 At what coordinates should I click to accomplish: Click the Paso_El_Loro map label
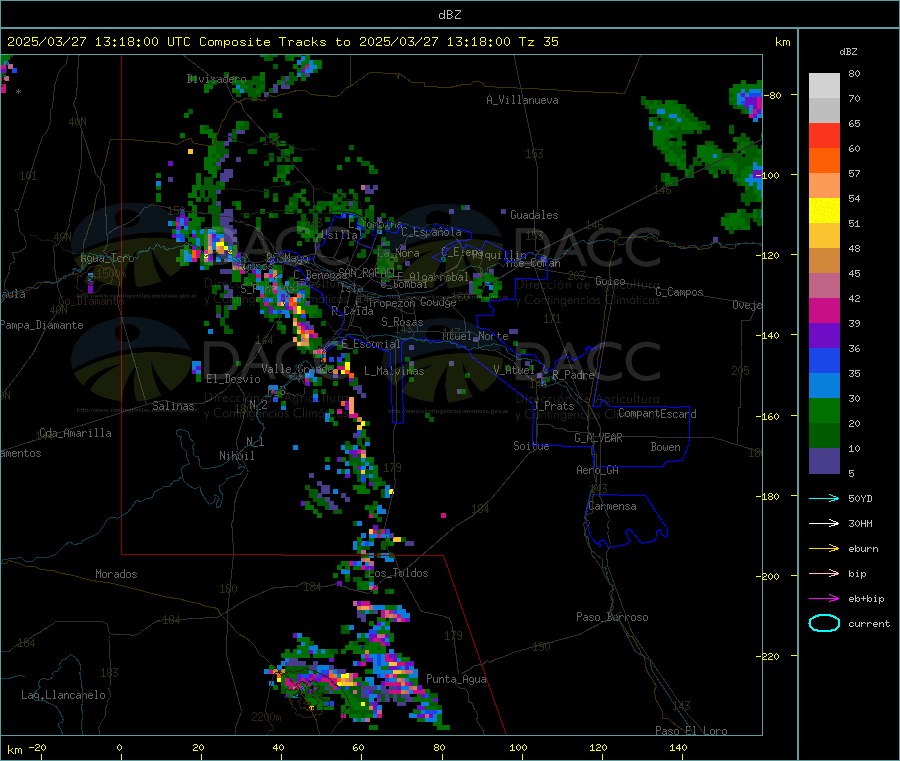pyautogui.click(x=692, y=731)
